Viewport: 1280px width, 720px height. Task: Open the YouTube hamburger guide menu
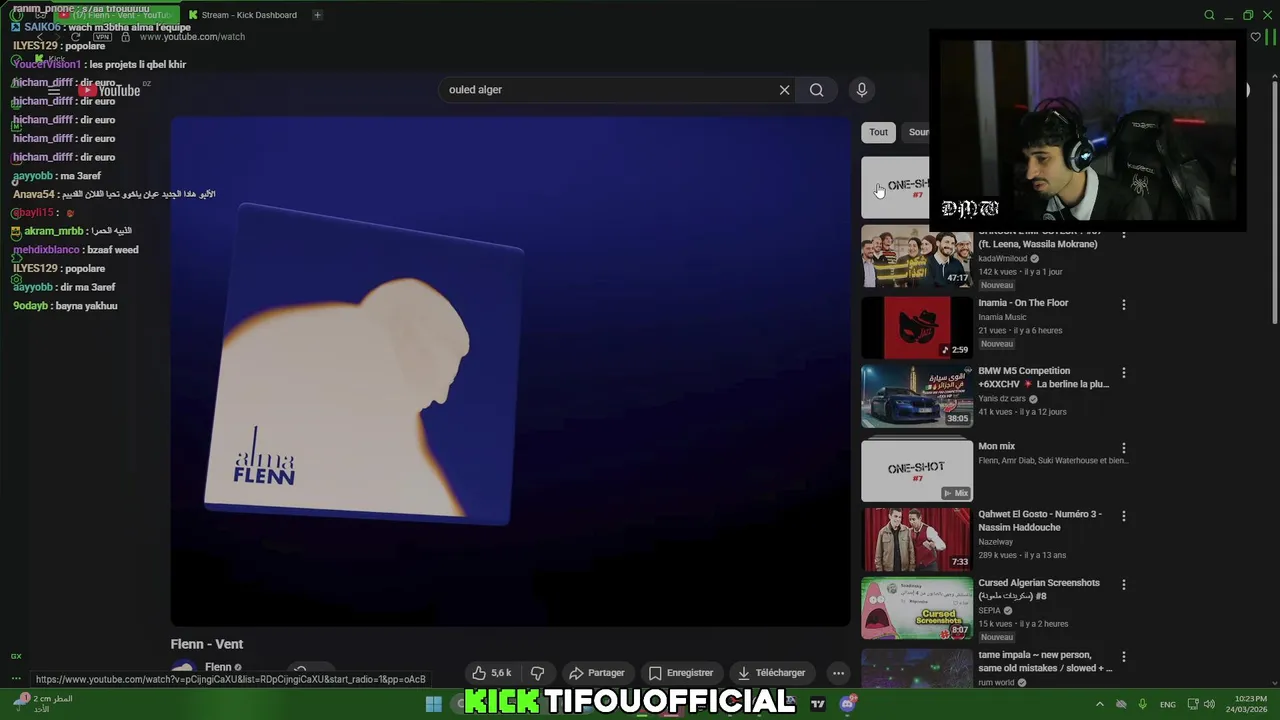(x=54, y=91)
